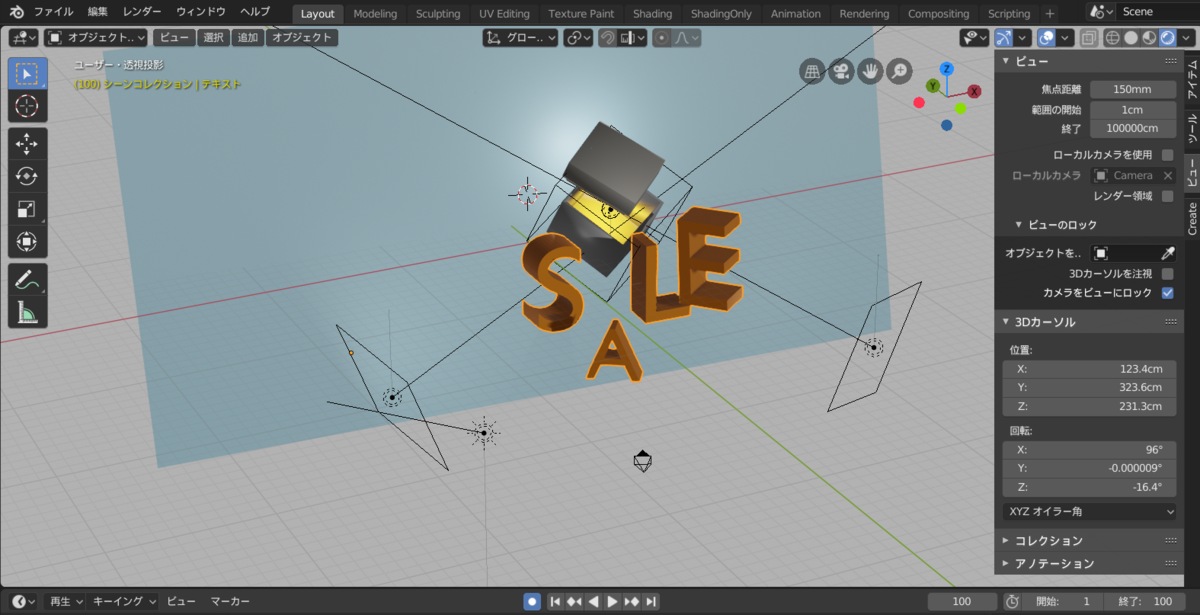Toggle snapping magnet button
The image size is (1200, 615).
[x=607, y=38]
